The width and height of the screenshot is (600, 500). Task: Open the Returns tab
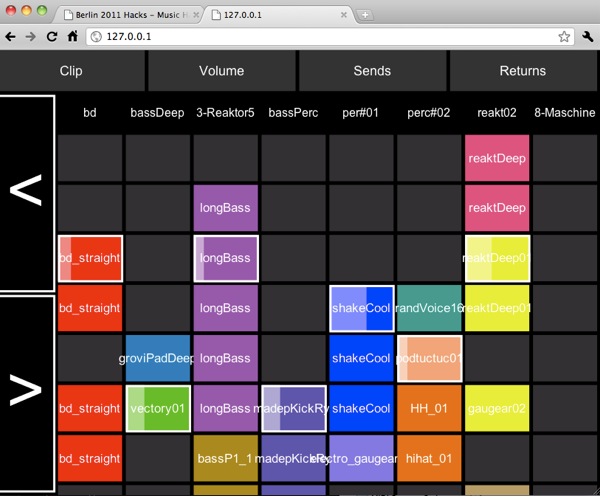[x=523, y=71]
